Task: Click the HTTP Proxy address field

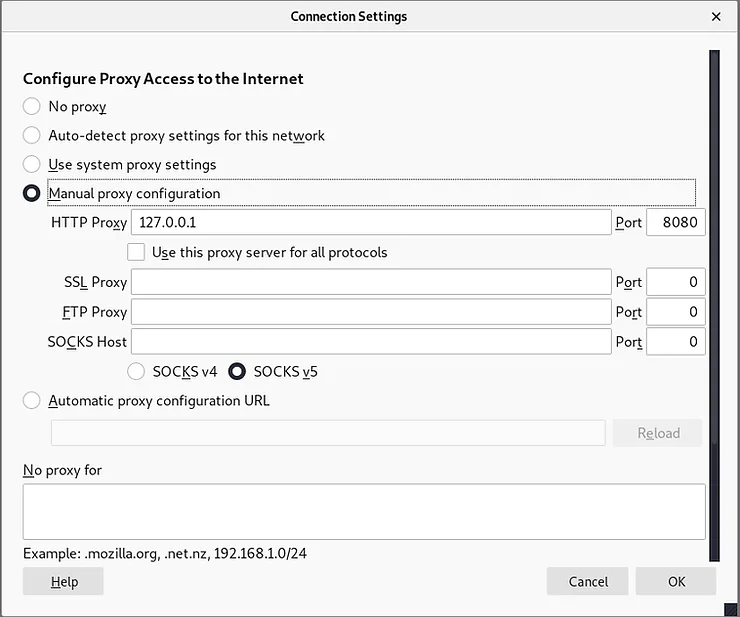Action: (371, 222)
